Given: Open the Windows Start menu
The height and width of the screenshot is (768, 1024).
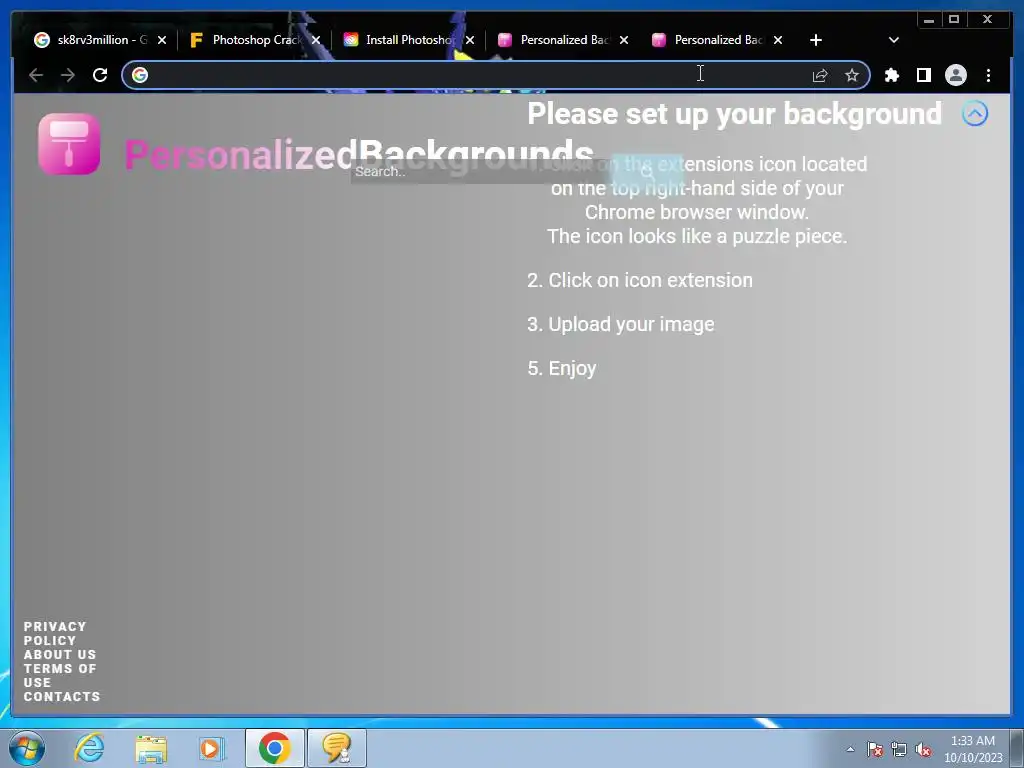Looking at the screenshot, I should point(27,748).
